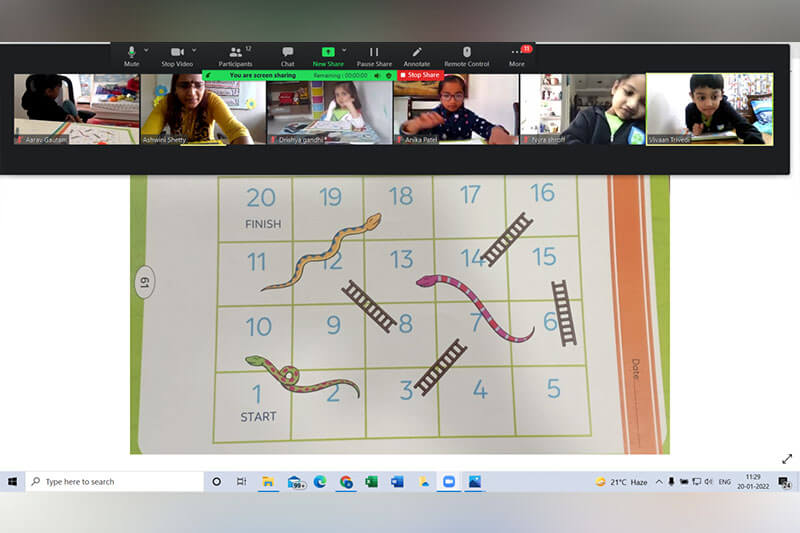Expand share options arrow beside New Share
Image resolution: width=800 pixels, height=533 pixels.
[344, 50]
